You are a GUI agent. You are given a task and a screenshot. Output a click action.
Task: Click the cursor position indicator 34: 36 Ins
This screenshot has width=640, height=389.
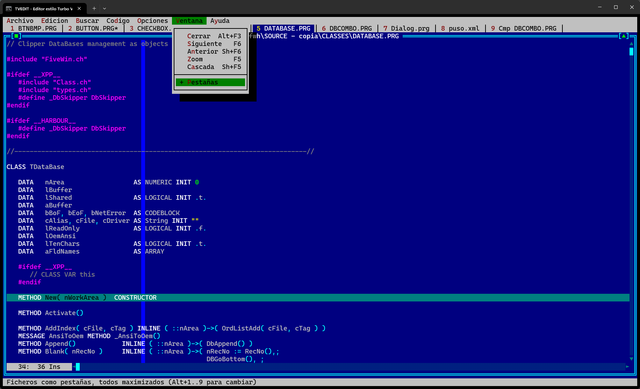pyautogui.click(x=39, y=367)
